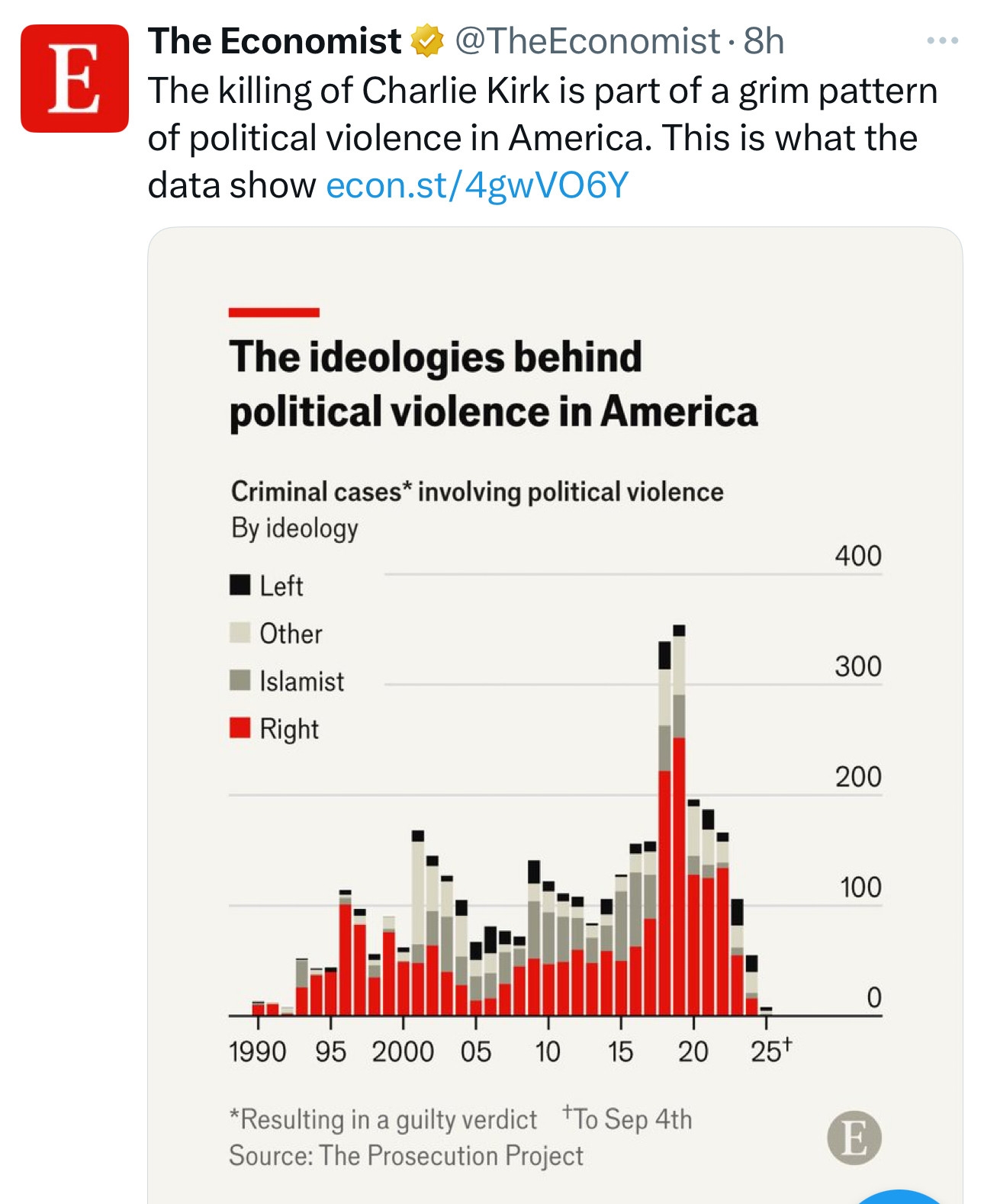Click the red Right legend swatch
This screenshot has height=1204, width=984.
(x=240, y=728)
